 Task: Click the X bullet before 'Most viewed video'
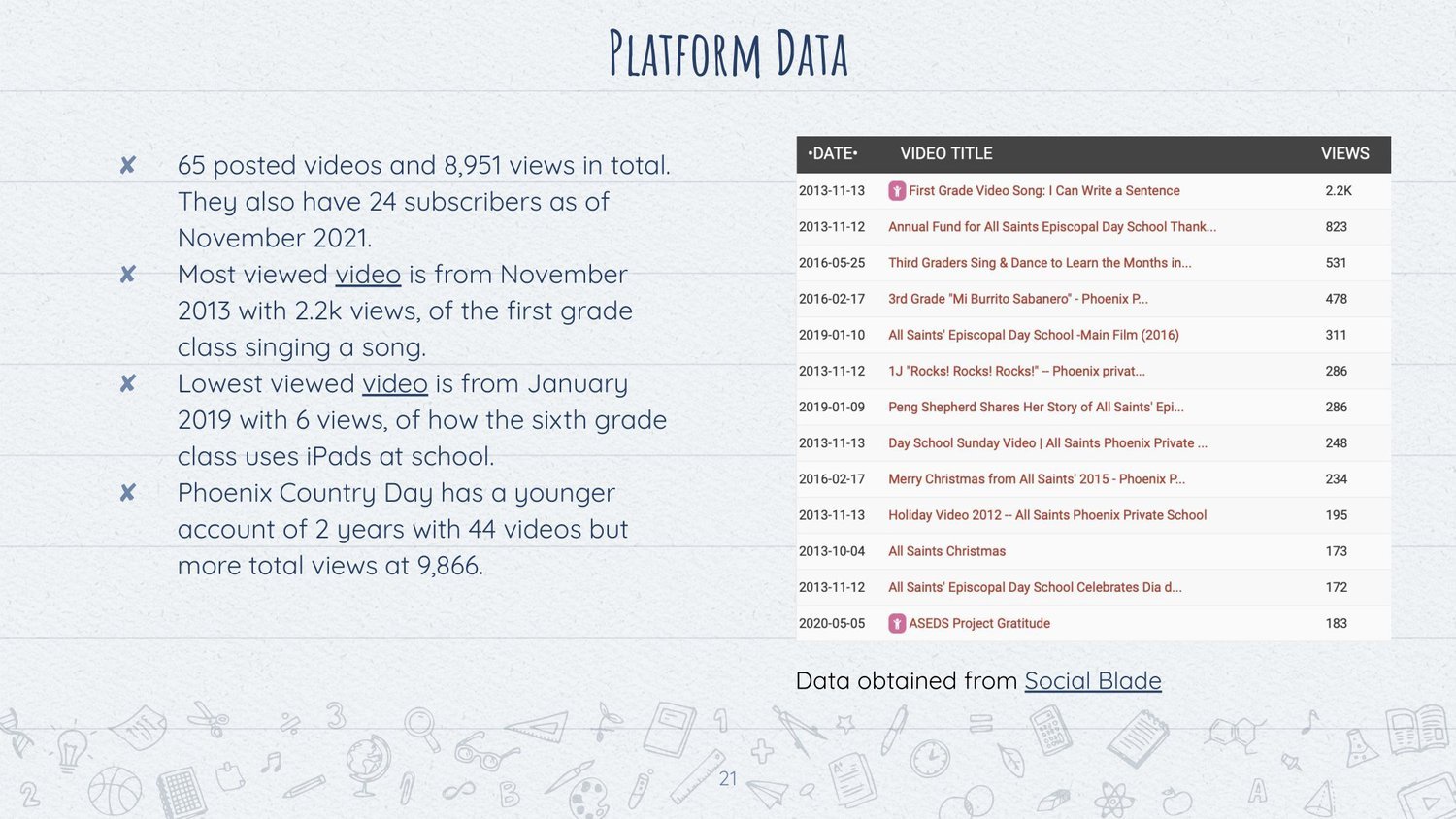tap(127, 275)
